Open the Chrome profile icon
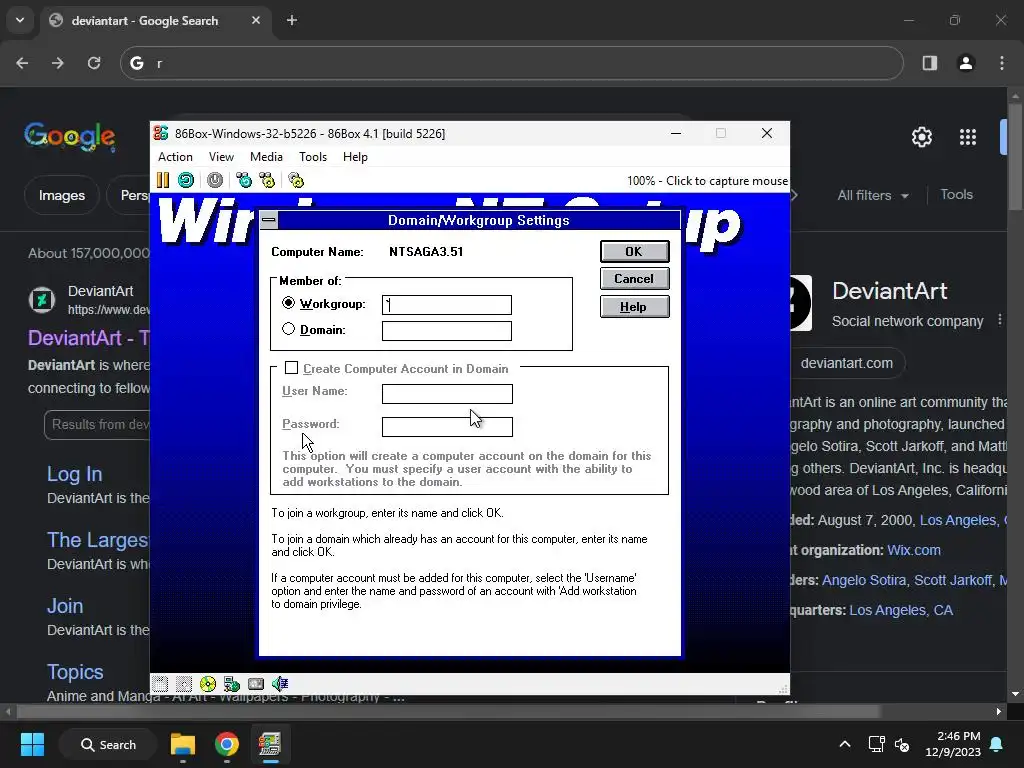 click(966, 63)
